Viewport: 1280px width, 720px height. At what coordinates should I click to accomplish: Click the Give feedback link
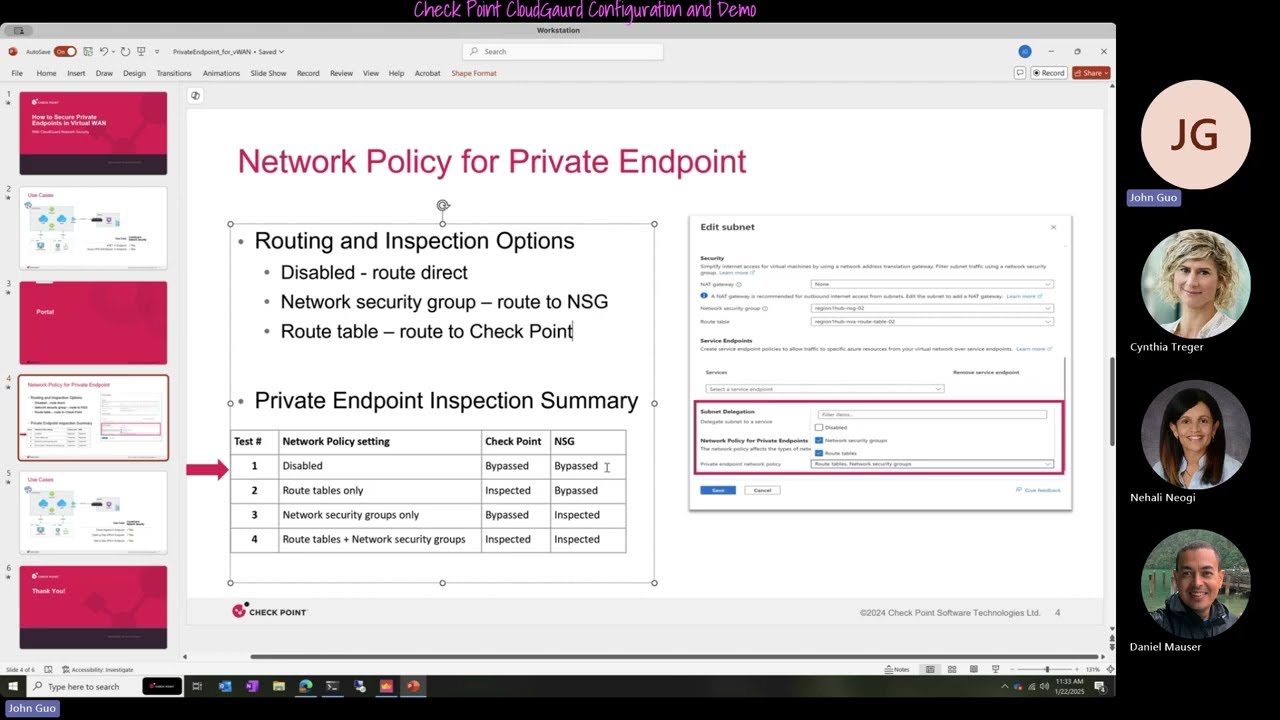point(1039,490)
